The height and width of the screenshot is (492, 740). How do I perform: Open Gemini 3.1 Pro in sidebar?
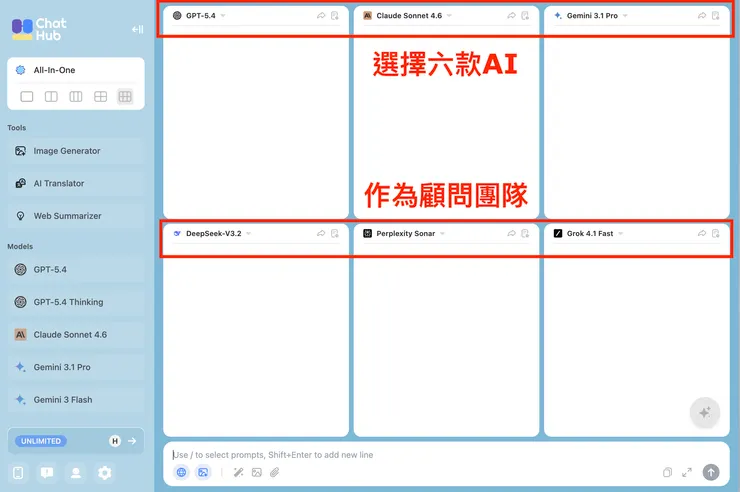click(x=76, y=367)
